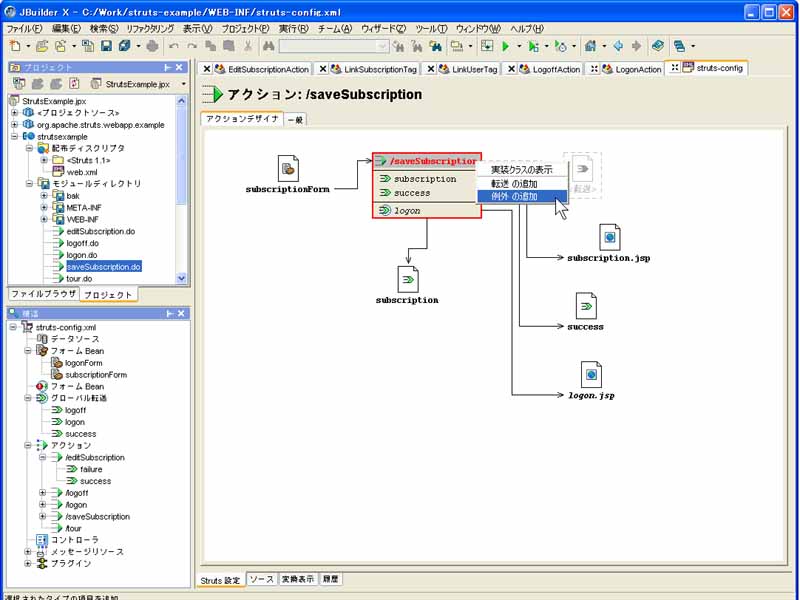Screen dimensions: 800x600
Task: Click the Cut scissors icon
Action: (x=248, y=46)
